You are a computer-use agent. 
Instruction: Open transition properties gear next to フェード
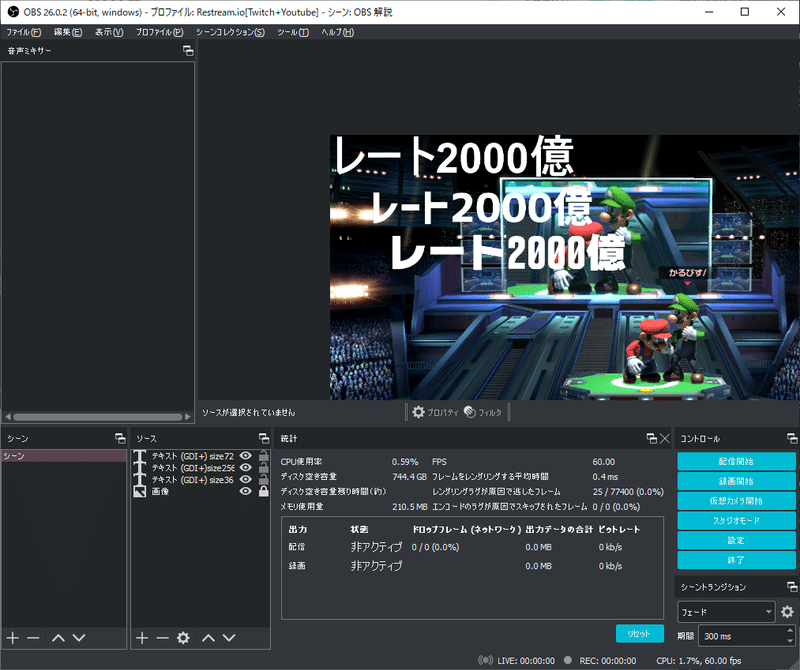point(787,612)
